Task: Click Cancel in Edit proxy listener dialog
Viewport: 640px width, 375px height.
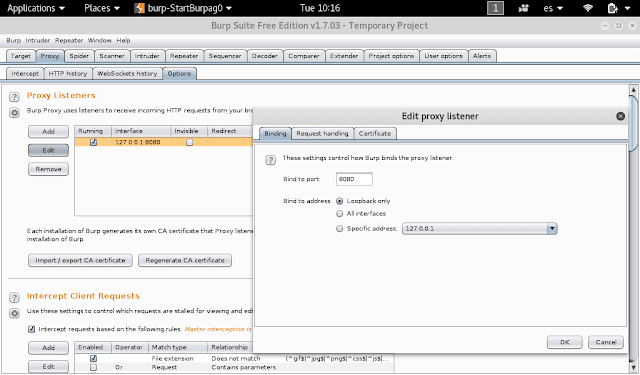Action: (x=606, y=342)
